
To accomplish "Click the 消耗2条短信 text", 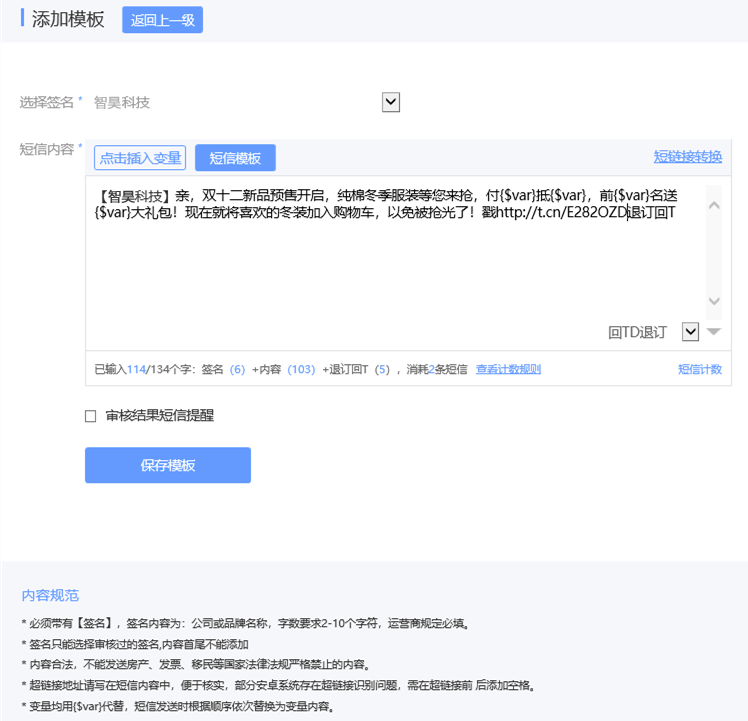I will coord(436,369).
